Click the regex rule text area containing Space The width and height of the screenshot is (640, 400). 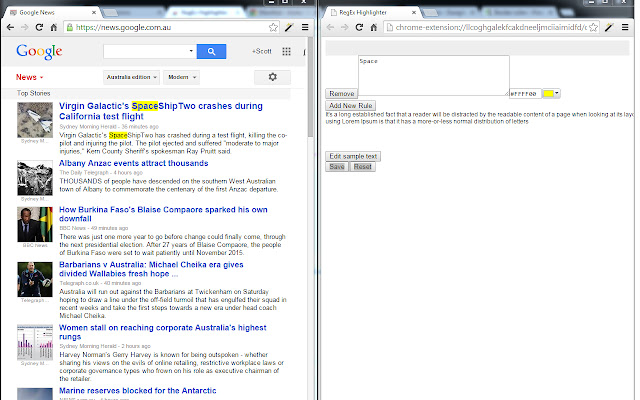click(433, 76)
